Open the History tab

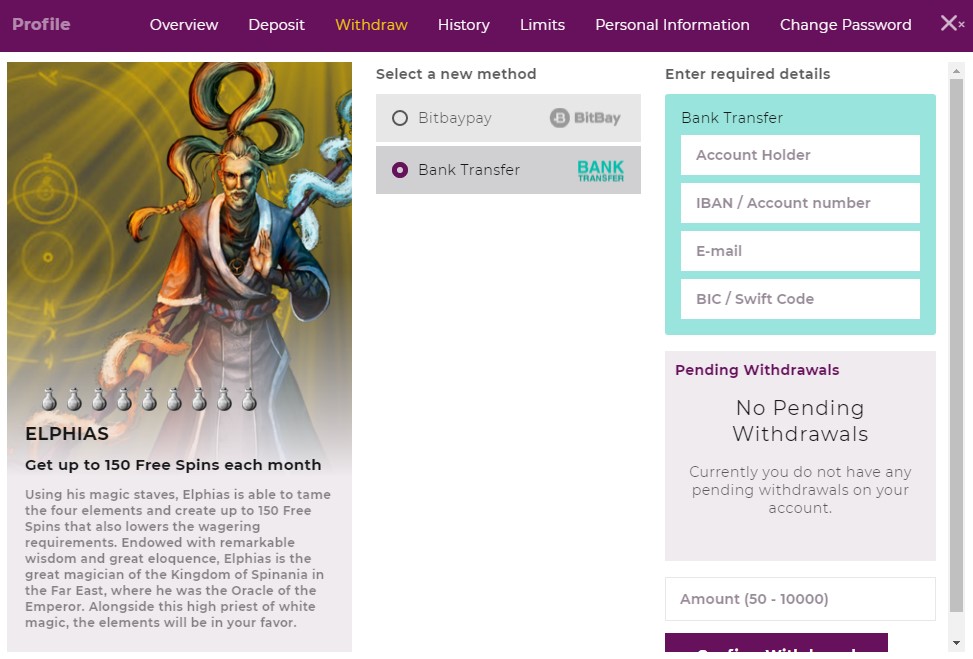pyautogui.click(x=464, y=25)
